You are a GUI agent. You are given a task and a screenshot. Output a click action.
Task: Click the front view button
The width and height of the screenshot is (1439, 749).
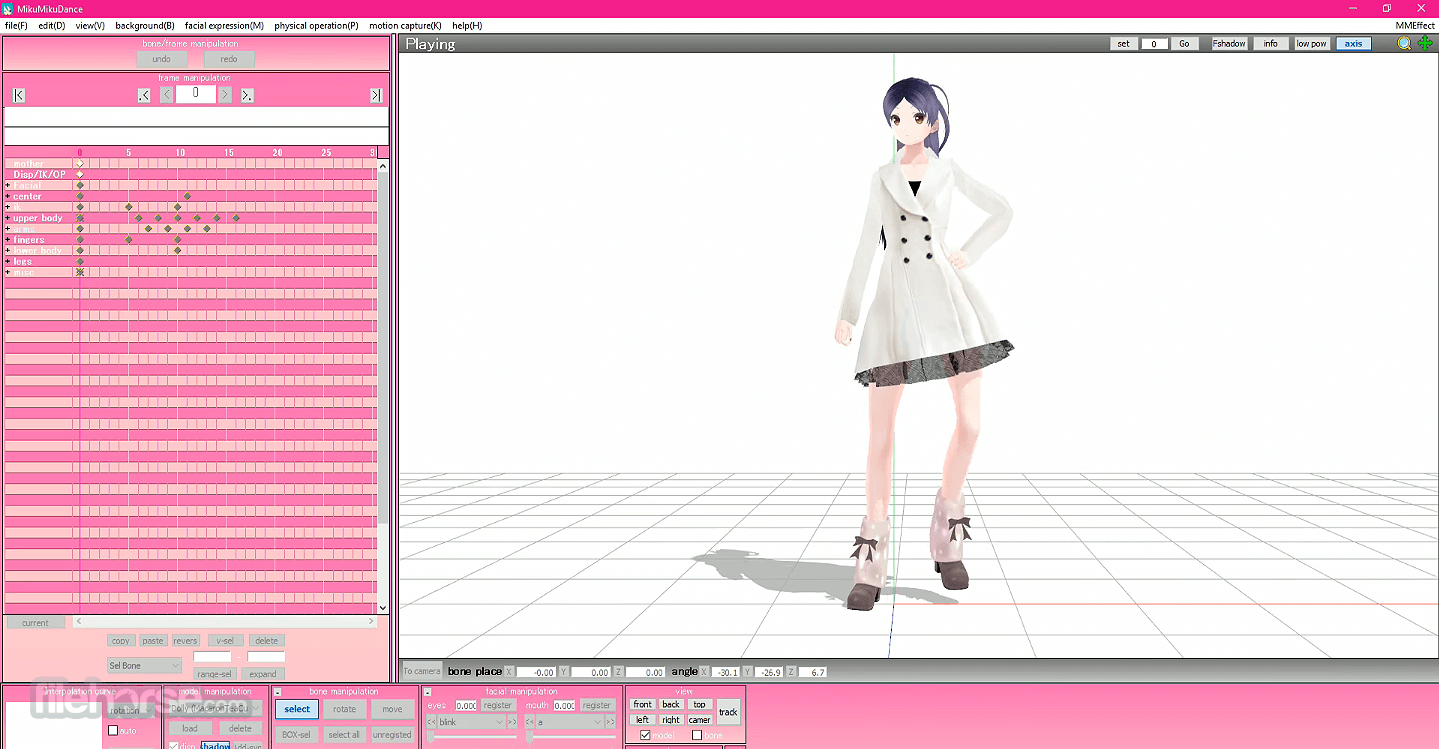tap(643, 704)
